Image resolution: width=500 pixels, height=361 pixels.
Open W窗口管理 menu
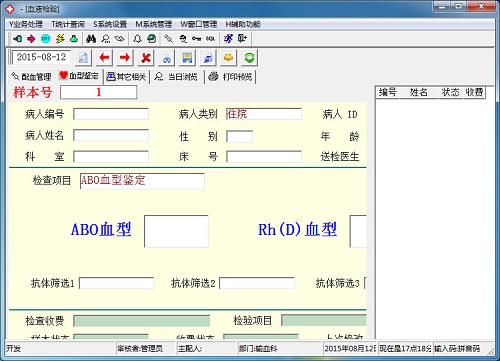coord(199,24)
